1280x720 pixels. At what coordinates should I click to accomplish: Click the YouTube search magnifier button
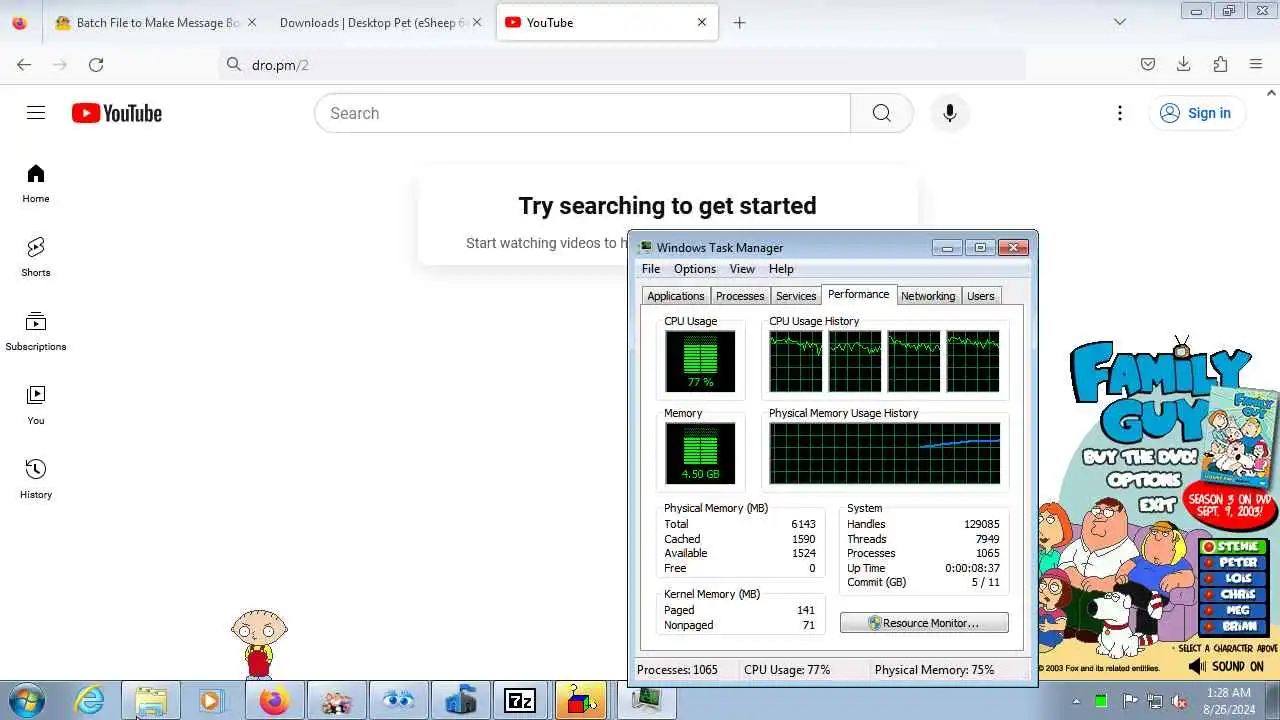pos(881,113)
